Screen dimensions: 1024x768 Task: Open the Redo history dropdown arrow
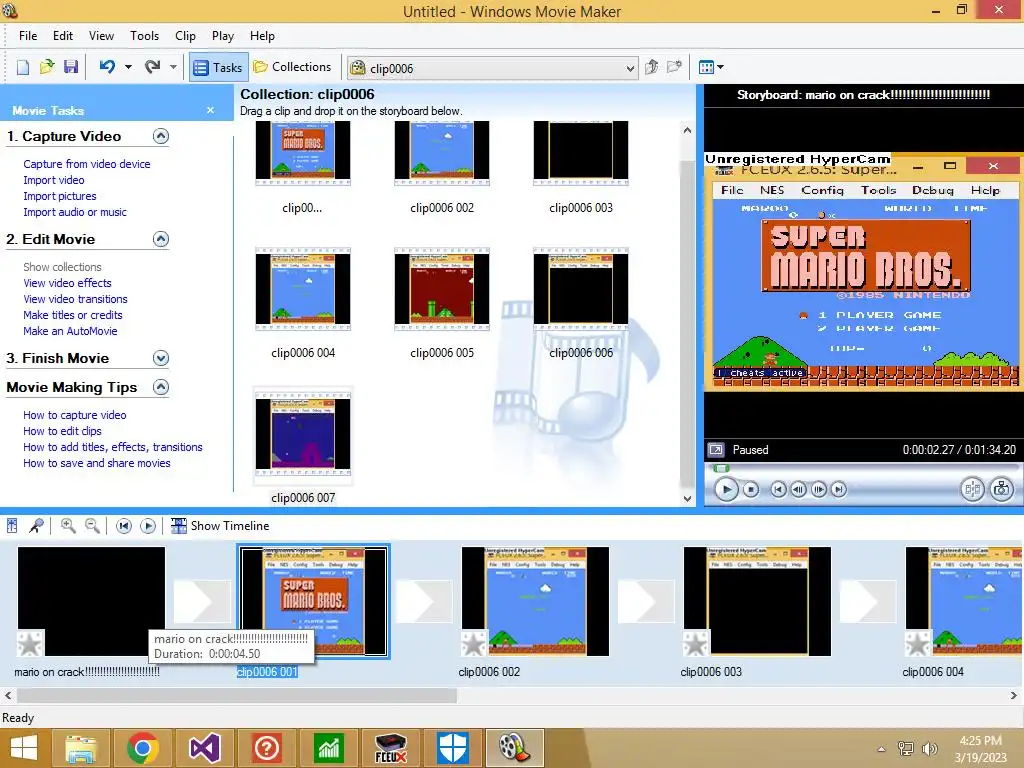(x=173, y=67)
